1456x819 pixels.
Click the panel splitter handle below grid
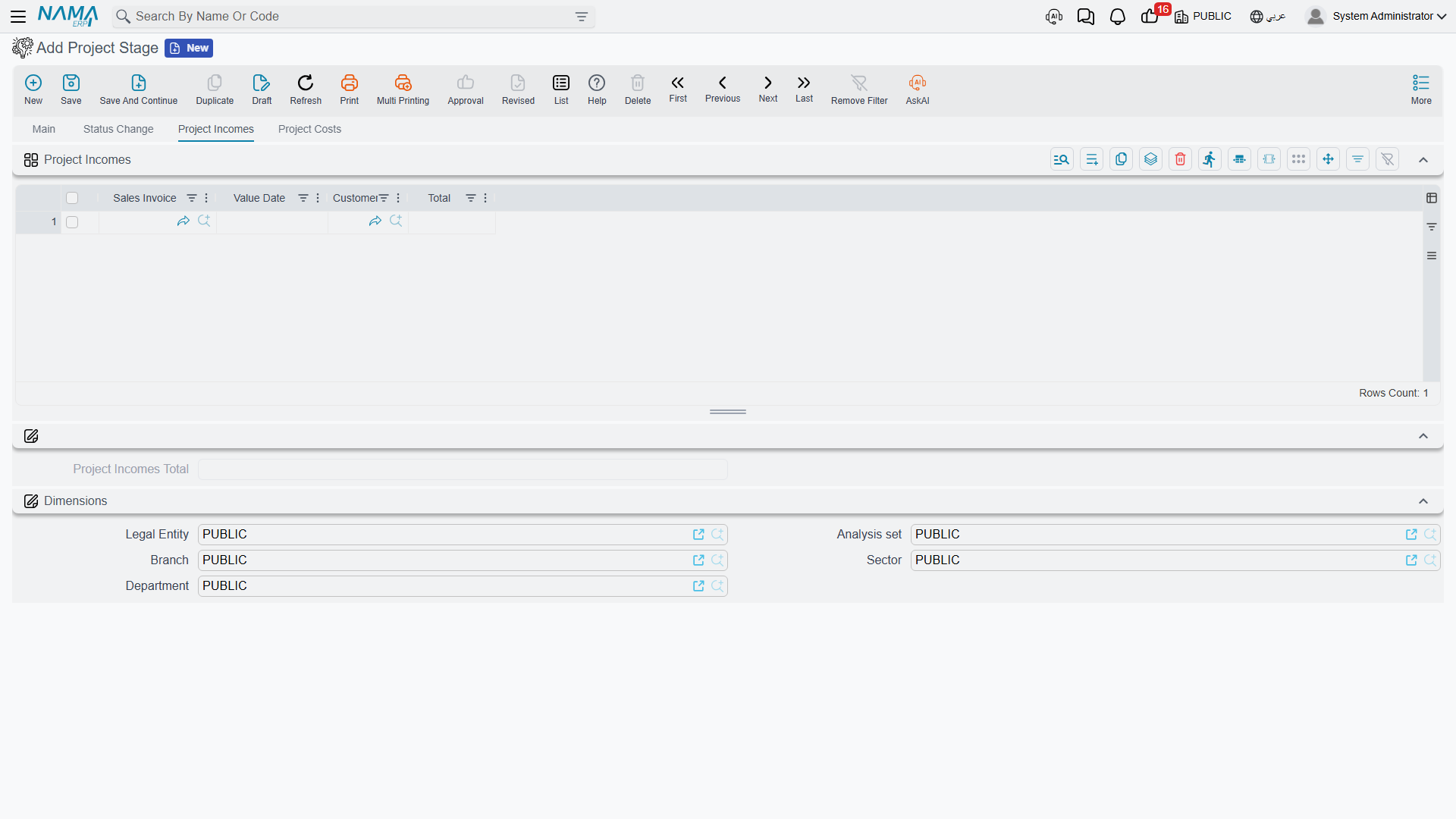(728, 412)
